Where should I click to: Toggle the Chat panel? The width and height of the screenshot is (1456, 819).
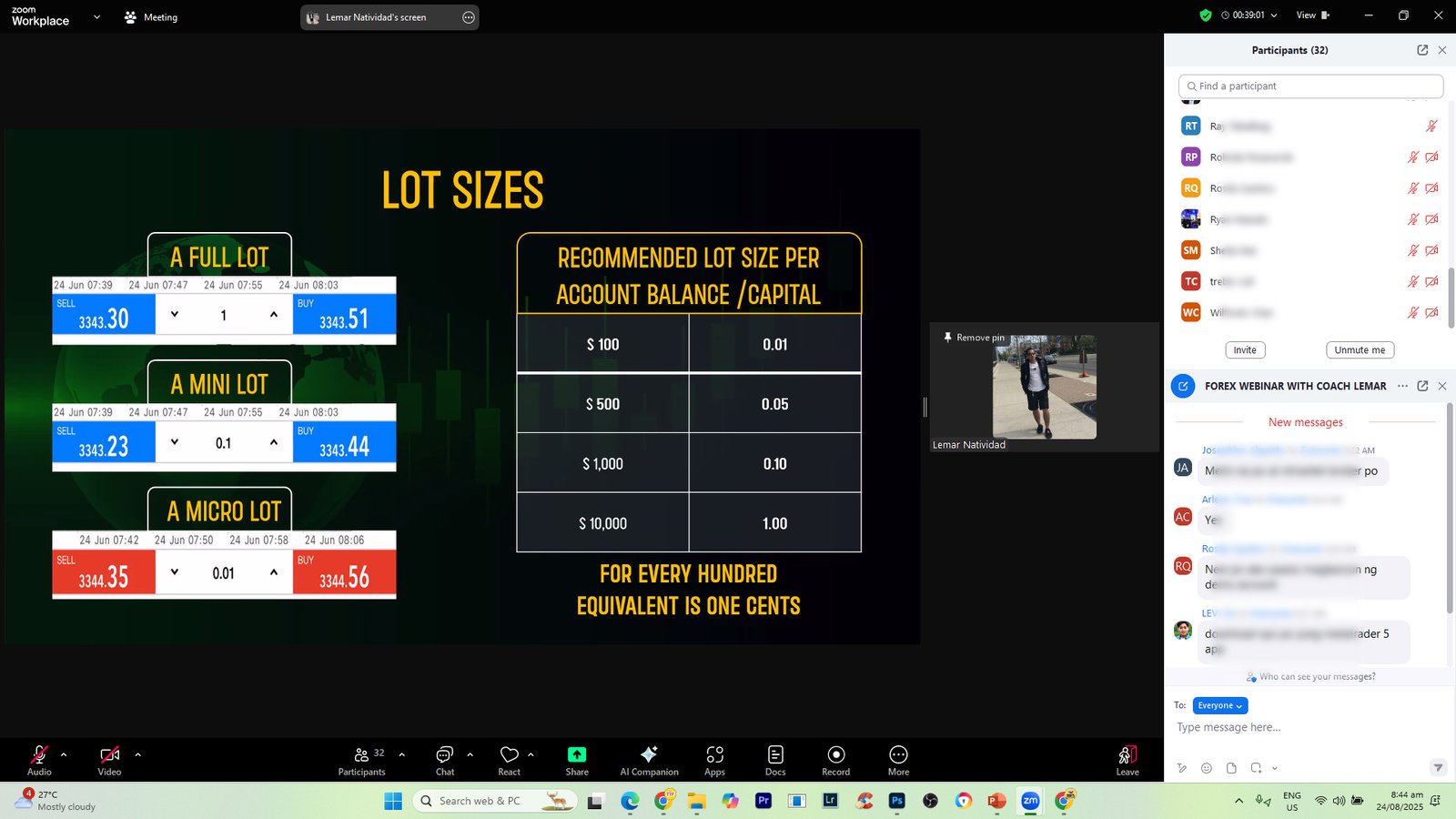pyautogui.click(x=445, y=760)
